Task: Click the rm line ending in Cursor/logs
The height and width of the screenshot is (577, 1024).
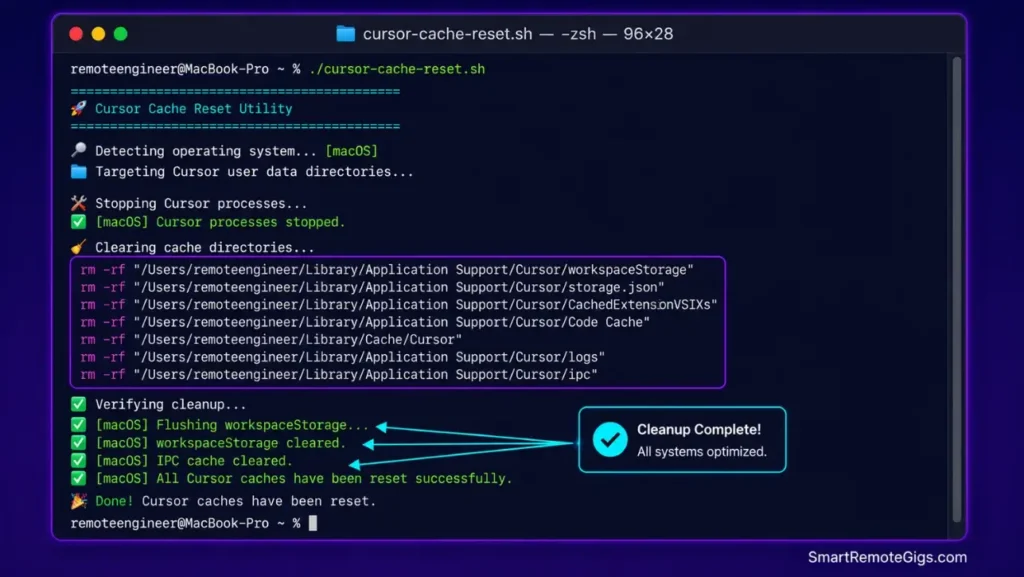Action: [x=342, y=358]
